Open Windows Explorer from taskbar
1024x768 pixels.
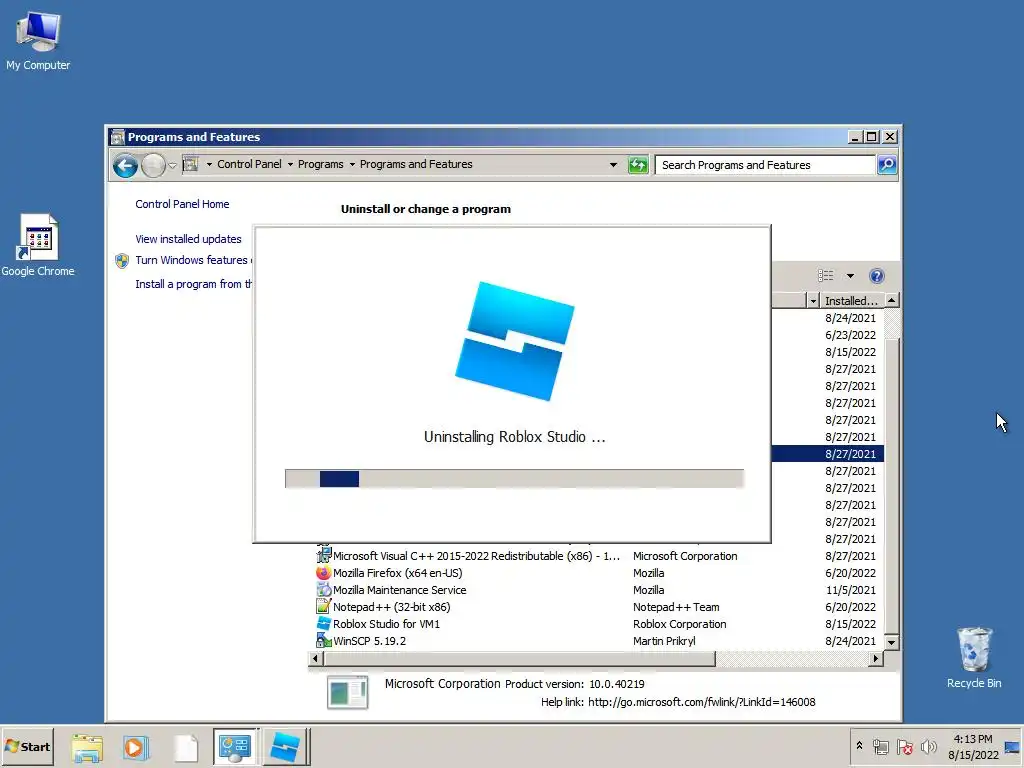[87, 747]
